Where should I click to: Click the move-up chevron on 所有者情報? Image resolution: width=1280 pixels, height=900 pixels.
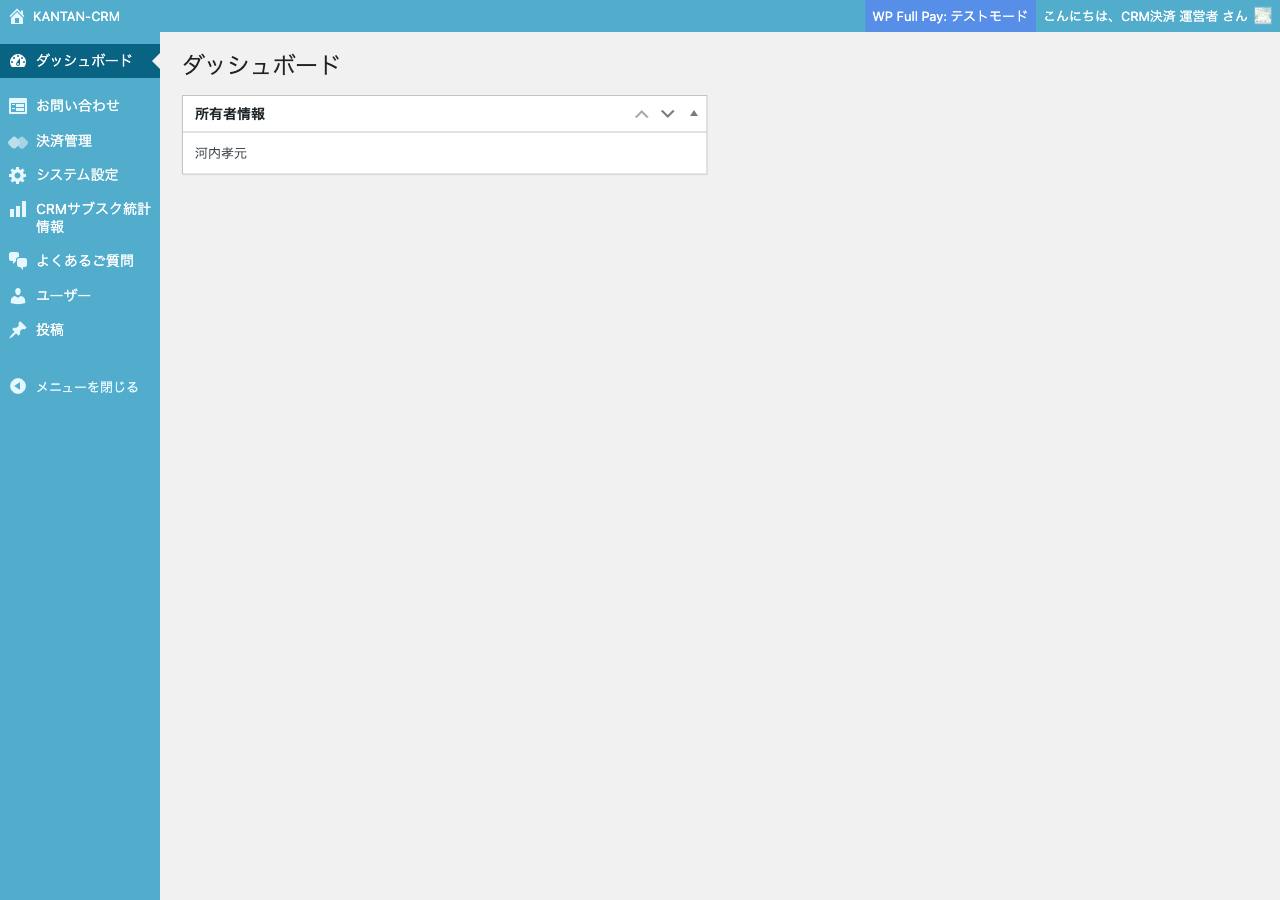(641, 113)
